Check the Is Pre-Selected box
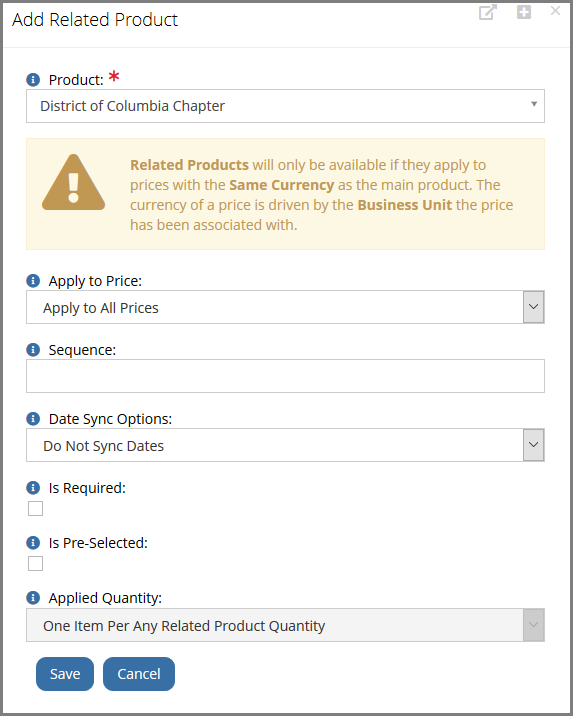573x716 pixels. pos(36,563)
